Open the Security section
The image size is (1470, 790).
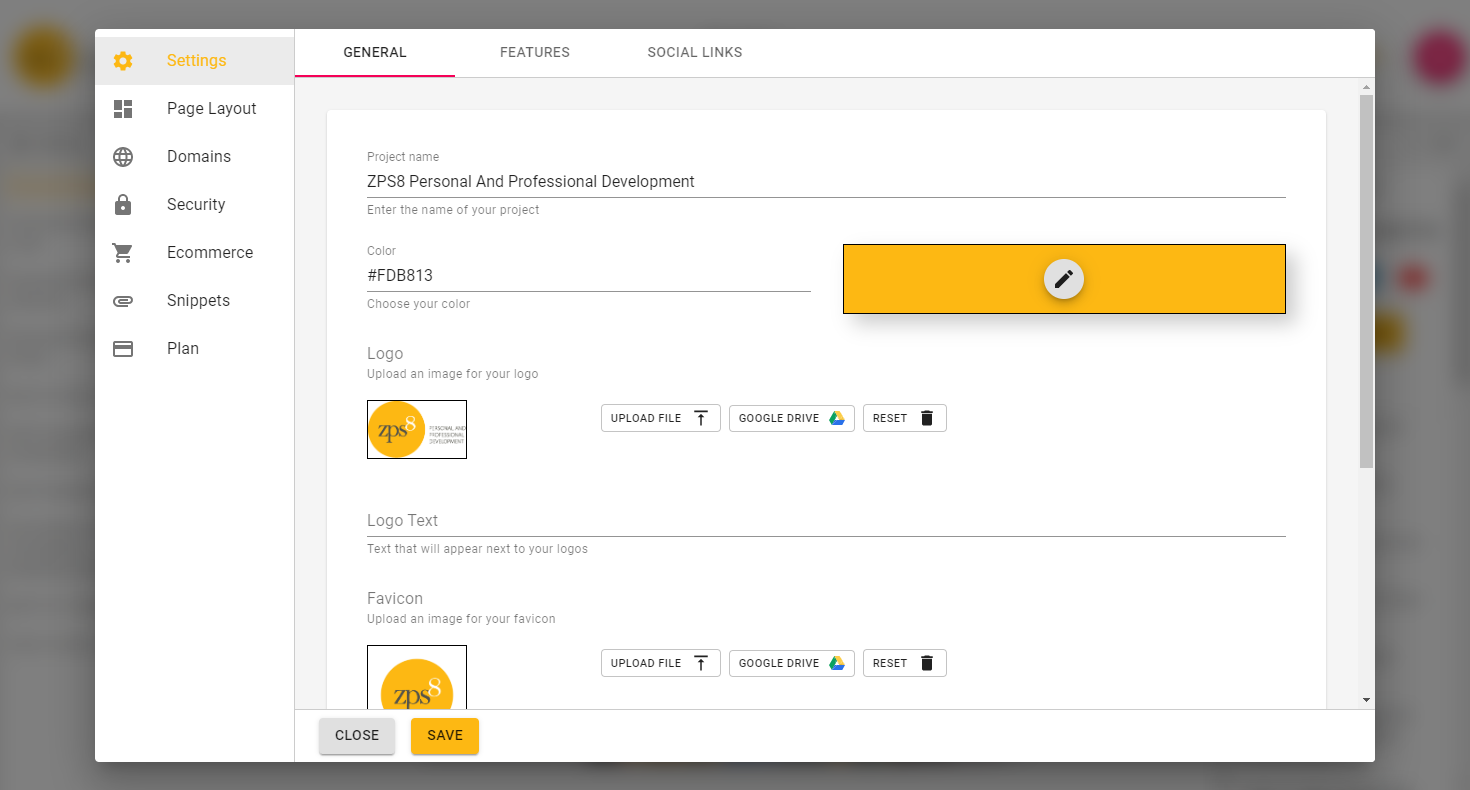(x=195, y=205)
